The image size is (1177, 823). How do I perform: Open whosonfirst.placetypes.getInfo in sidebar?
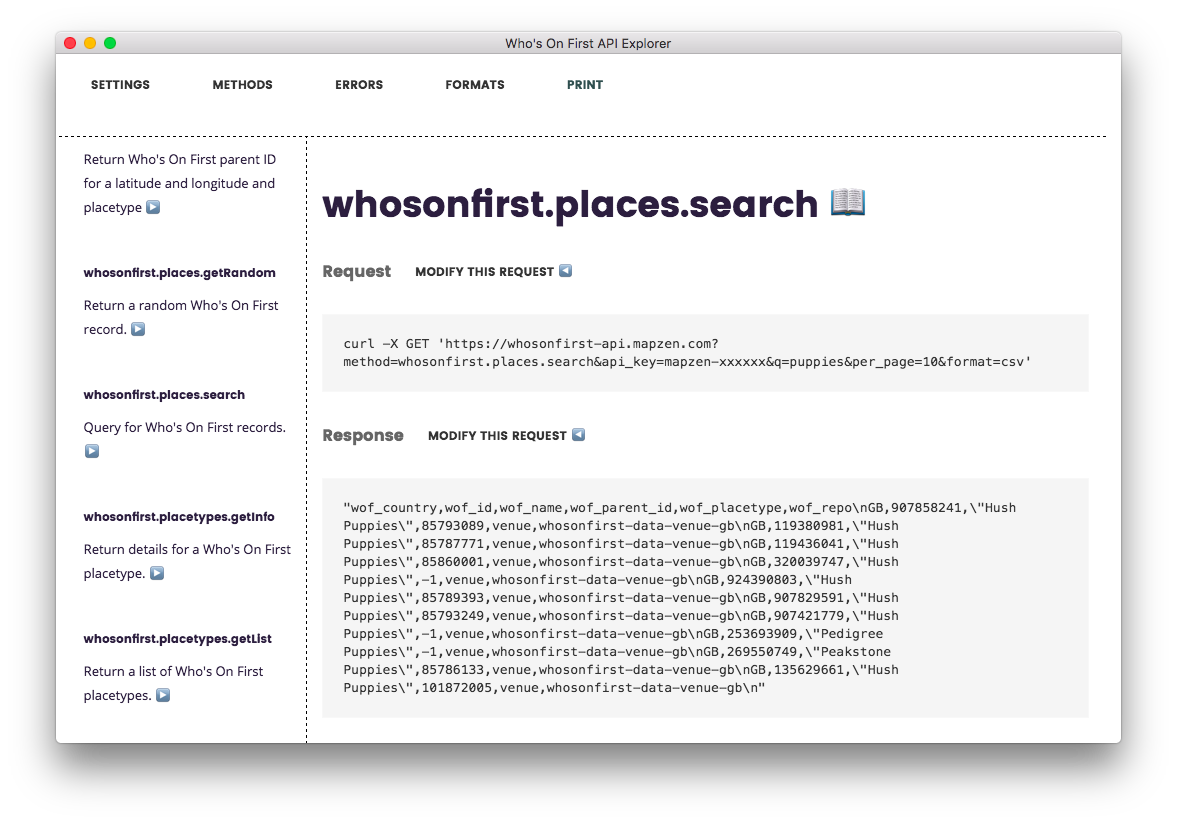(x=179, y=517)
